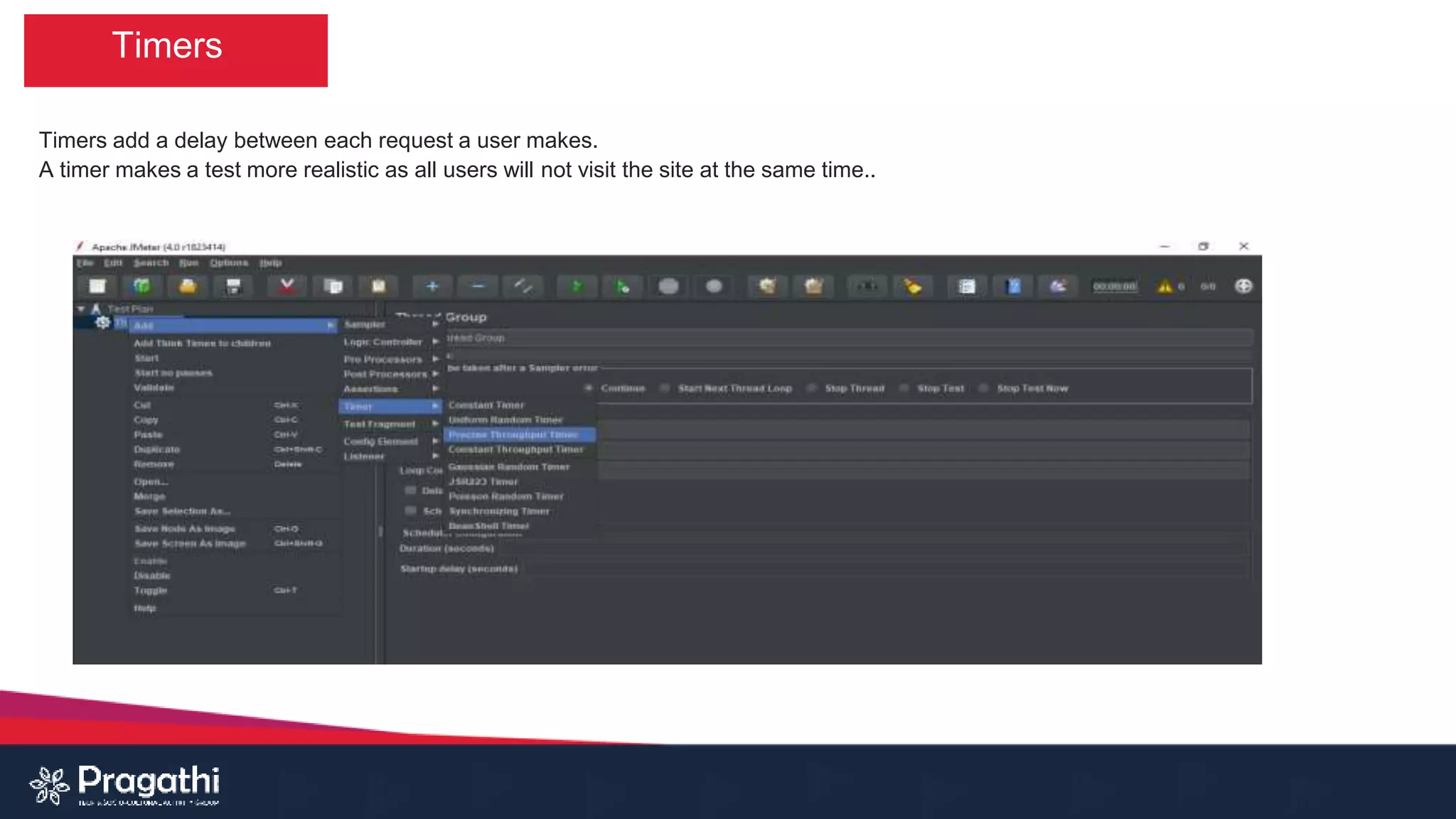Open the Edit menu
Image resolution: width=1456 pixels, height=819 pixels.
click(x=113, y=263)
